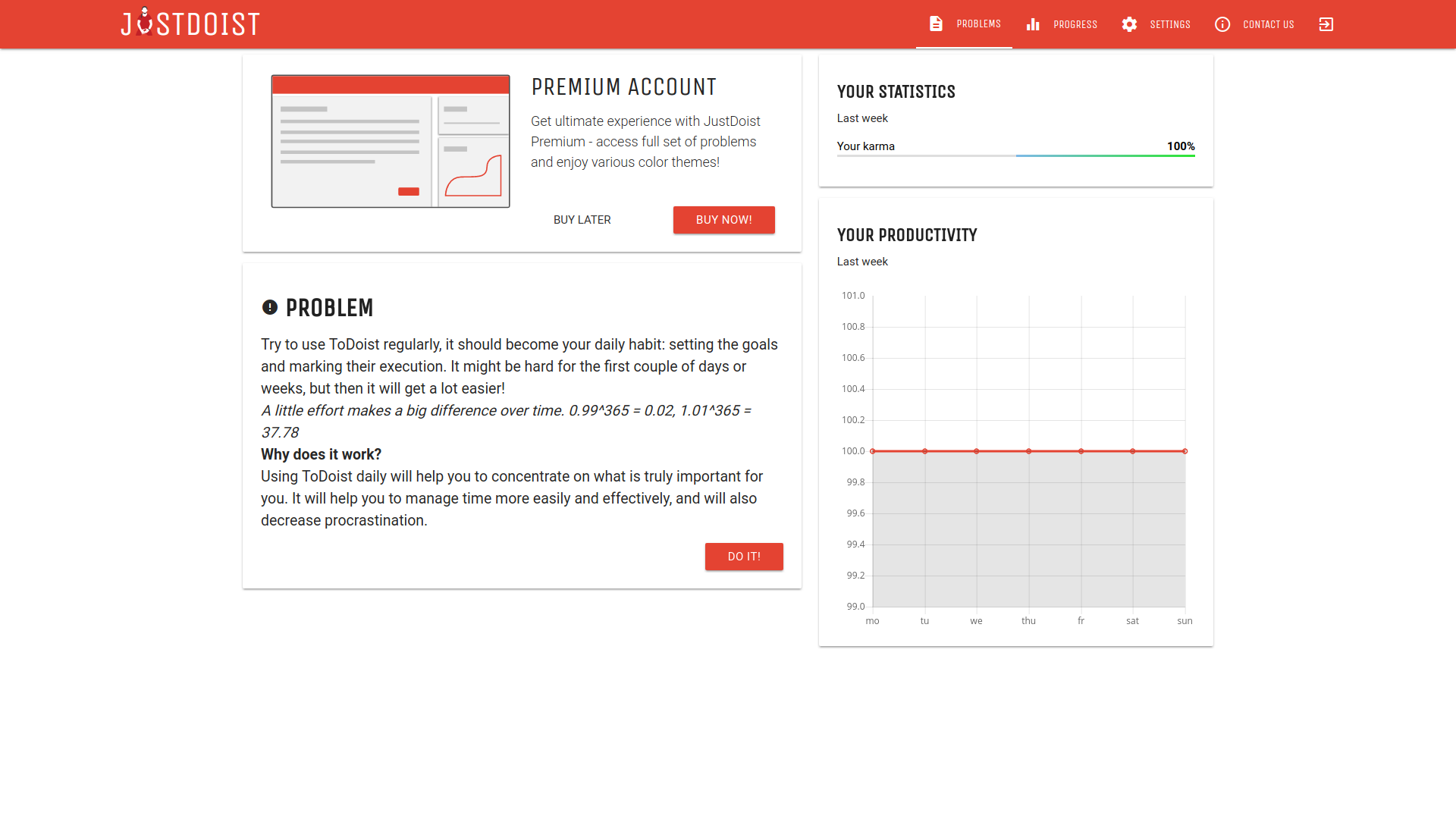Image resolution: width=1456 pixels, height=819 pixels.
Task: Click the JustDoist logo
Action: [x=190, y=24]
